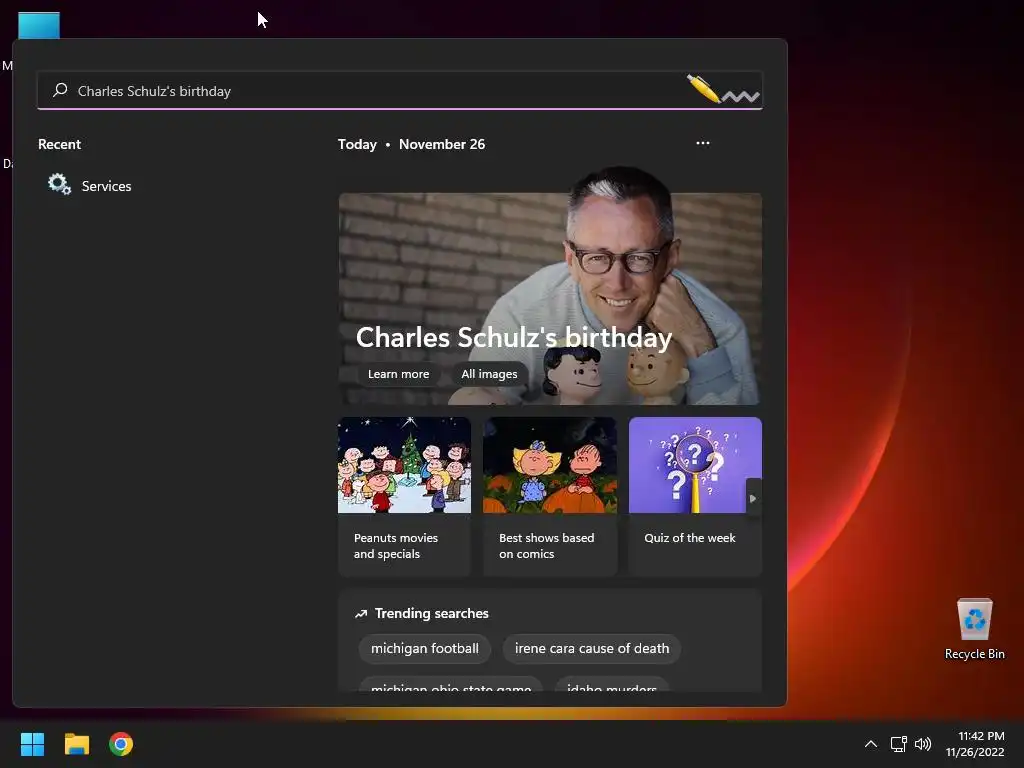This screenshot has width=1024, height=768.
Task: Select michigan ohio state game chip
Action: [x=451, y=686]
